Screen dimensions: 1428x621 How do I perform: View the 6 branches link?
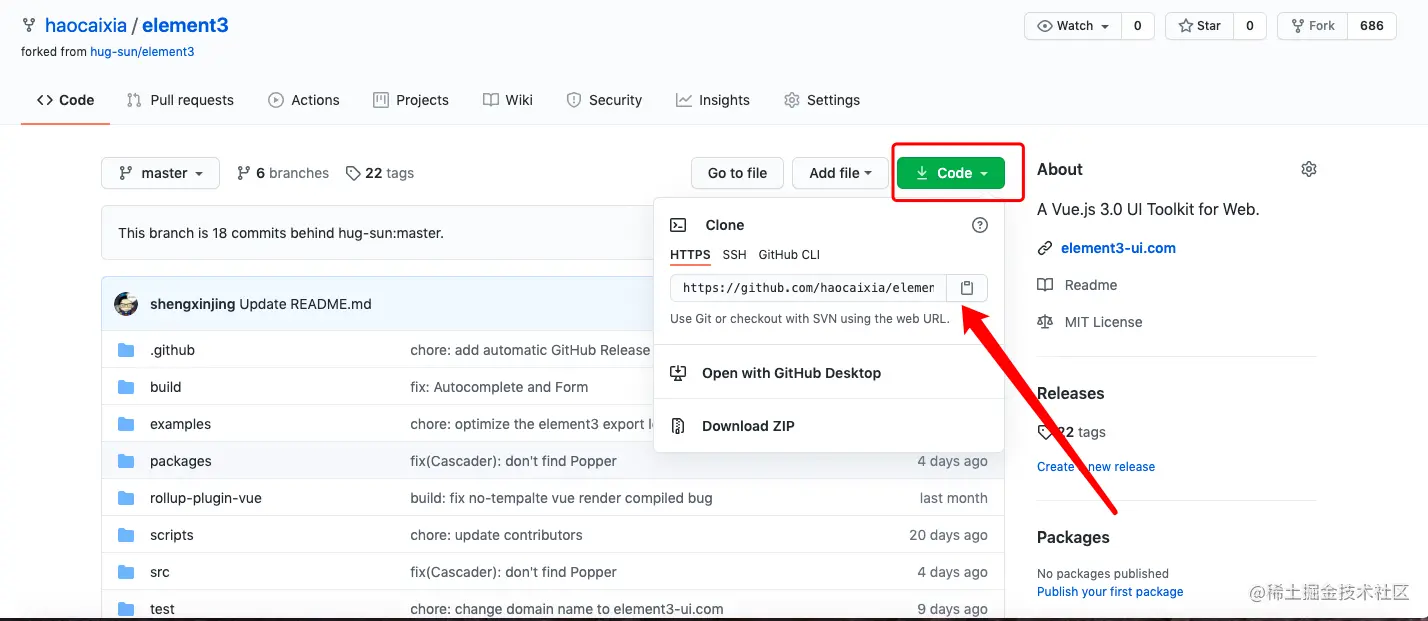coord(283,173)
